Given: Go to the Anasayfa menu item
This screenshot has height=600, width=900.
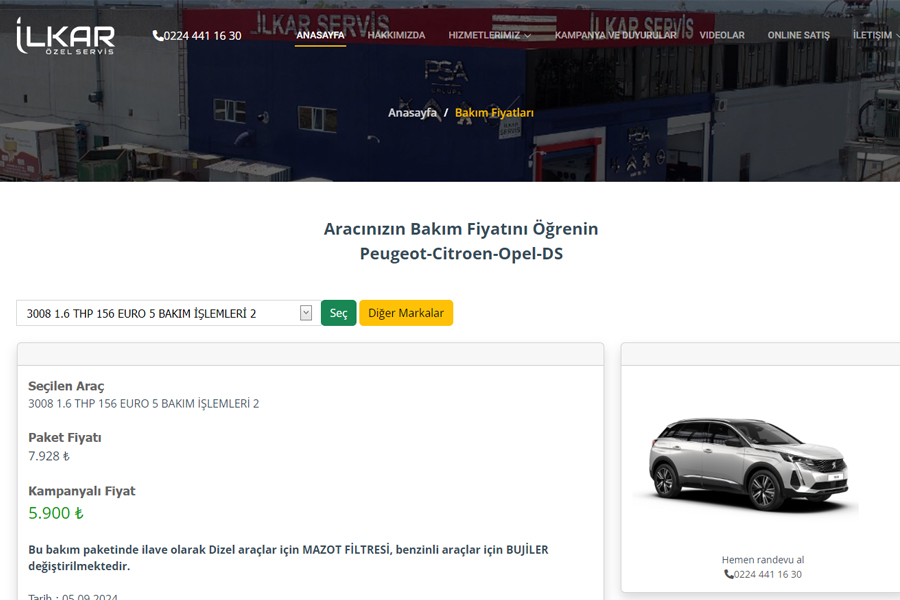Looking at the screenshot, I should pos(320,35).
